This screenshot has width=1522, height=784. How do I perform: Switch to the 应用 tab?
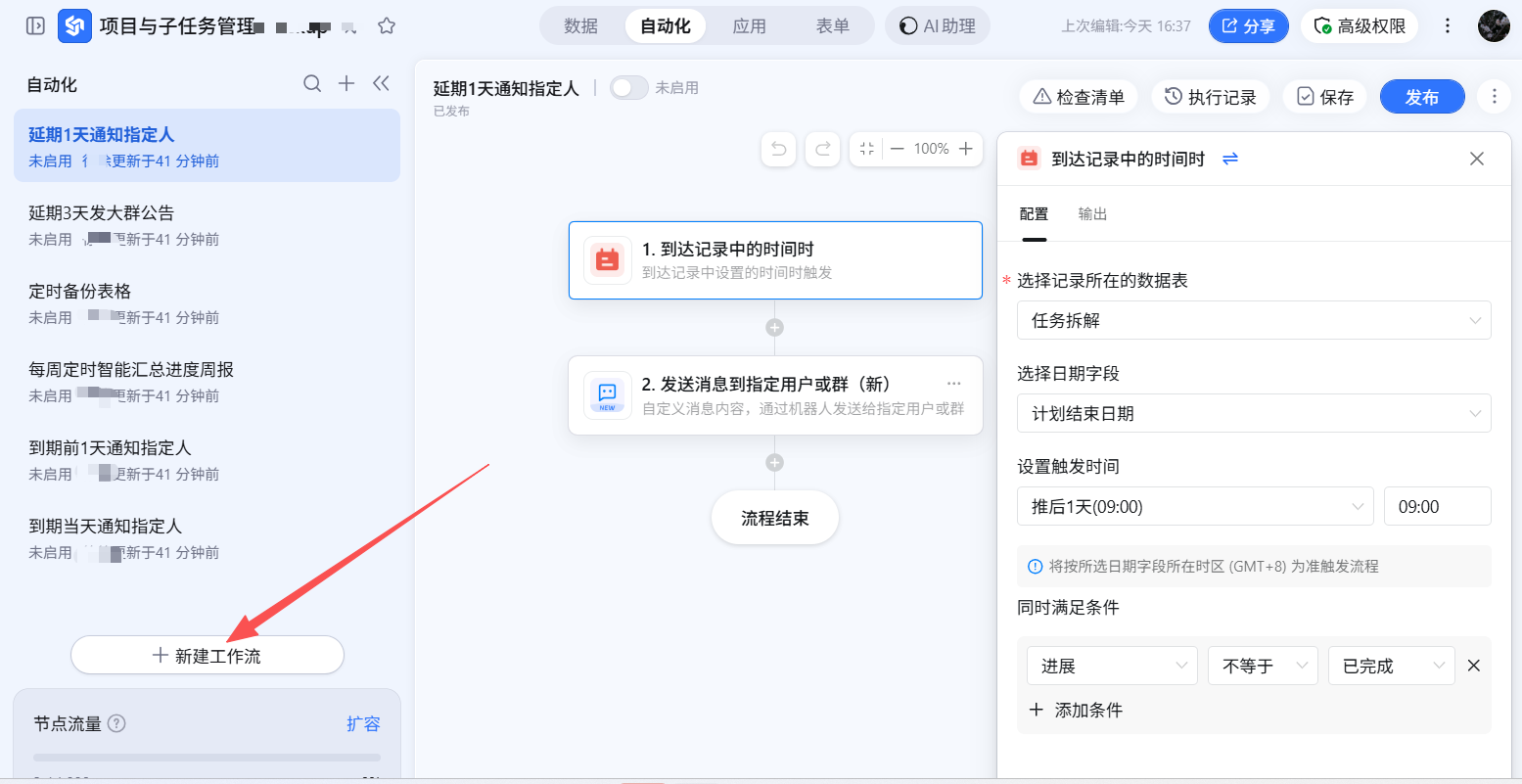[750, 26]
